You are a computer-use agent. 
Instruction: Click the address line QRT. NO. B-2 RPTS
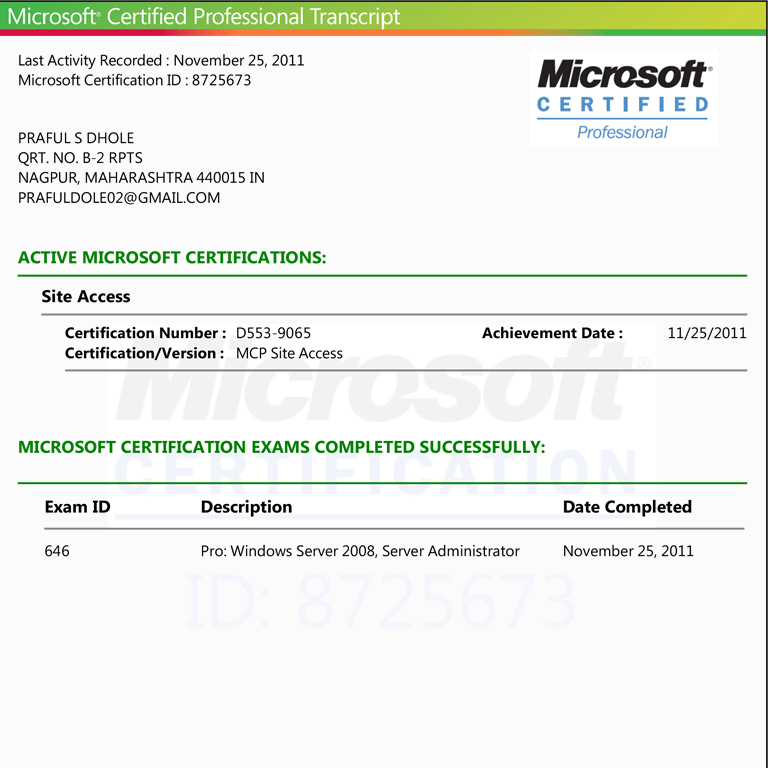pyautogui.click(x=80, y=158)
